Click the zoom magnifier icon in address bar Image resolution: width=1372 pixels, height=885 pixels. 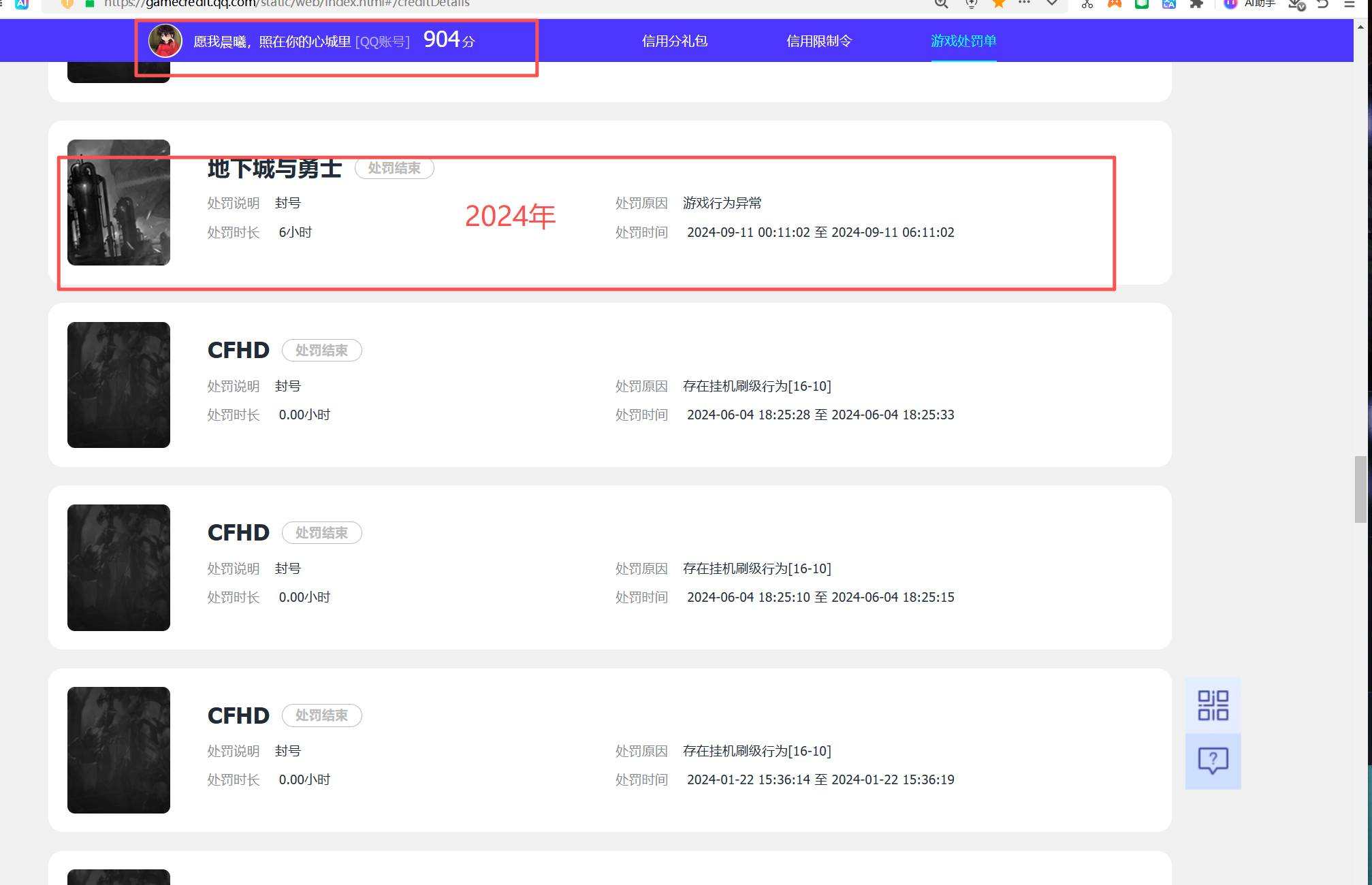click(942, 3)
